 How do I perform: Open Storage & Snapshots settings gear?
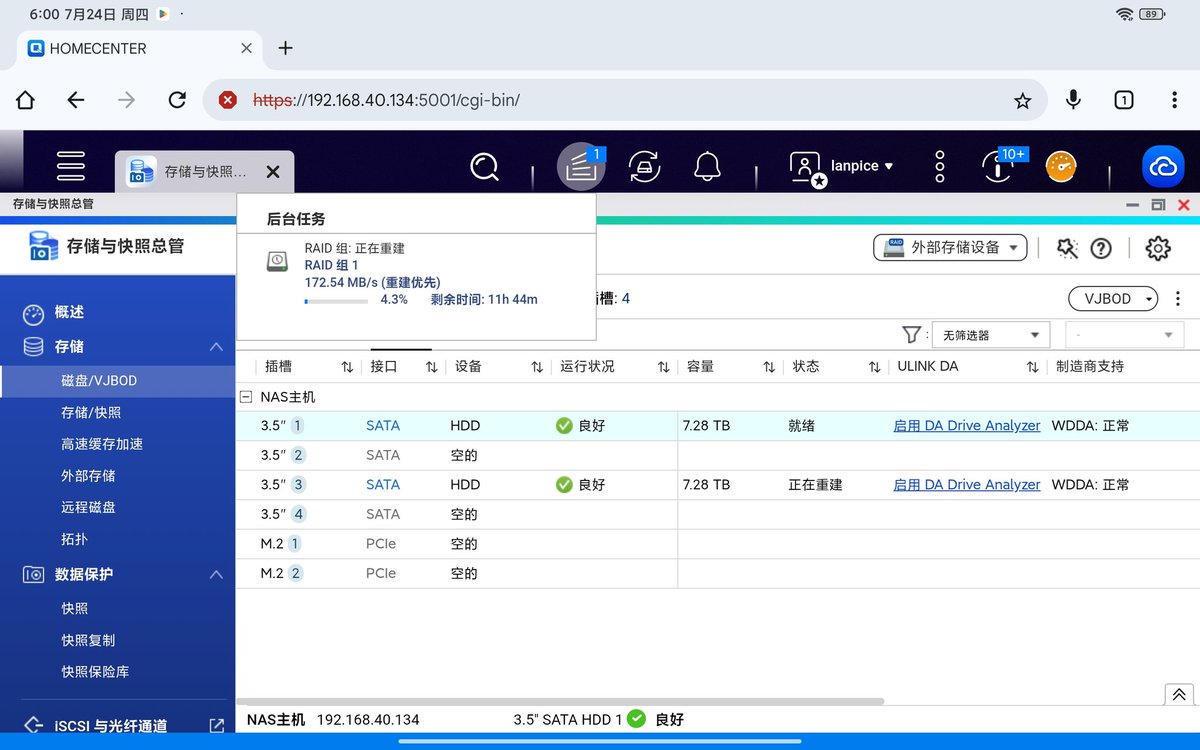click(x=1157, y=249)
